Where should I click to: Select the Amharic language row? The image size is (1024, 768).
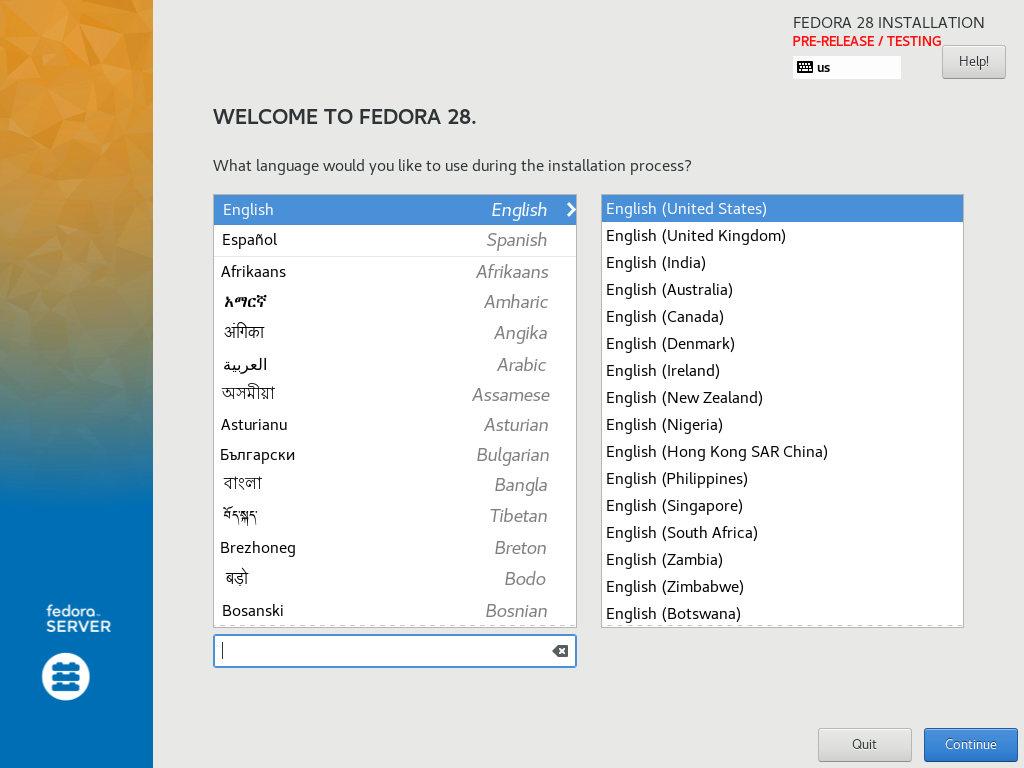394,302
